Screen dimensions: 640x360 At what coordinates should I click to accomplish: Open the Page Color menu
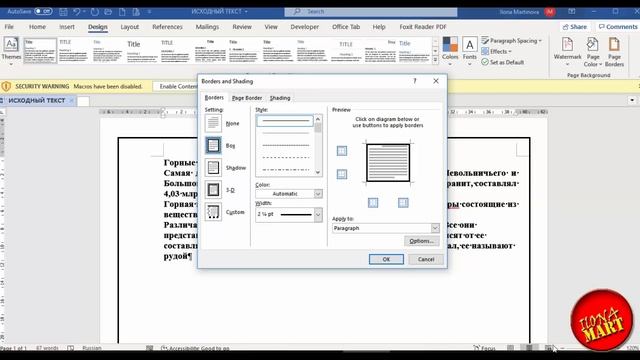click(x=593, y=51)
